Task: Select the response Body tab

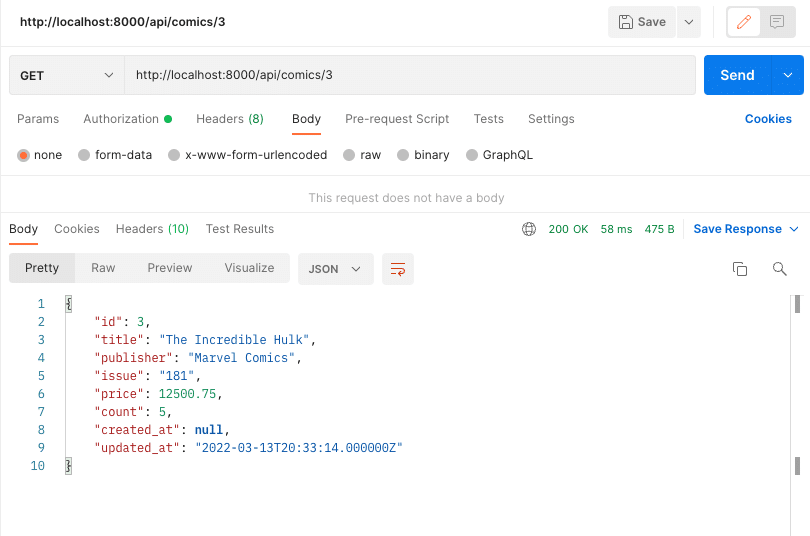Action: tap(23, 229)
